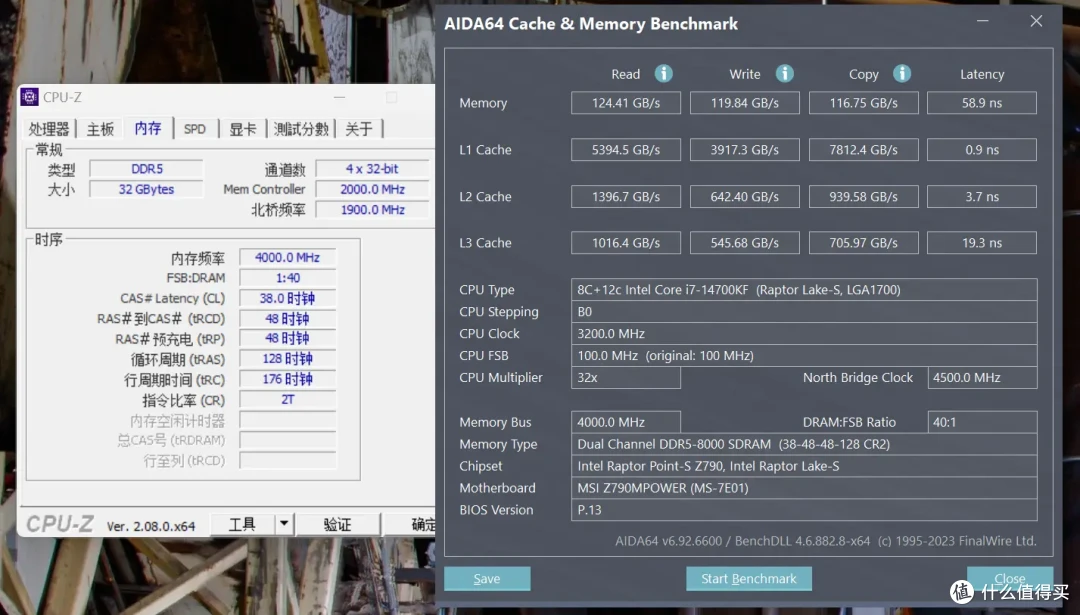Click the Memory Latency value 58.9 ns
This screenshot has width=1080, height=615.
tap(982, 103)
